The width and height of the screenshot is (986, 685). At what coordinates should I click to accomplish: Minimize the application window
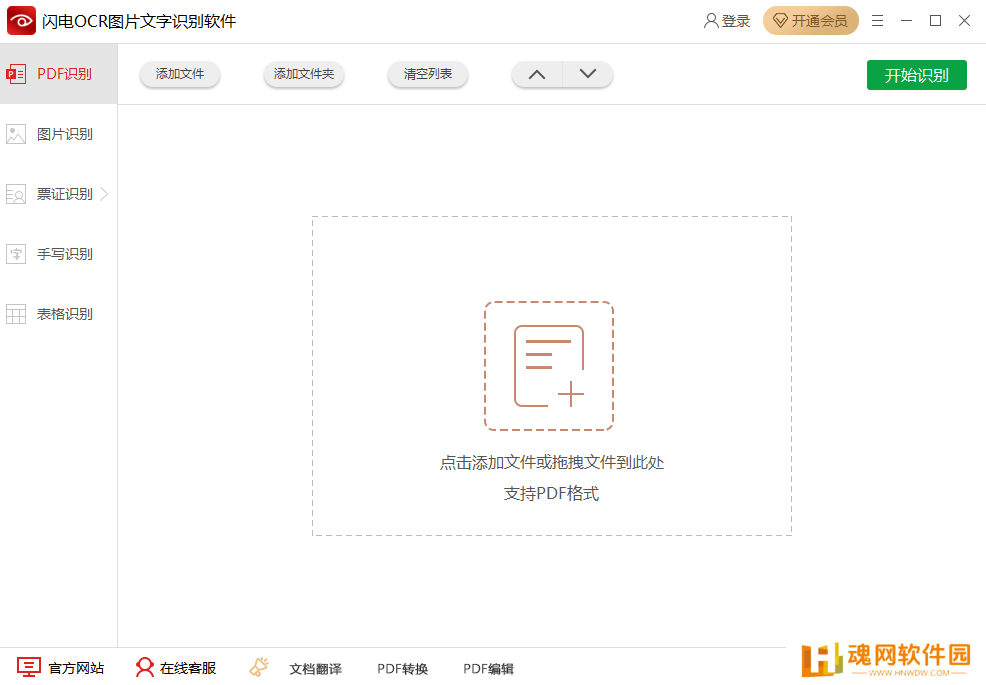pyautogui.click(x=906, y=21)
